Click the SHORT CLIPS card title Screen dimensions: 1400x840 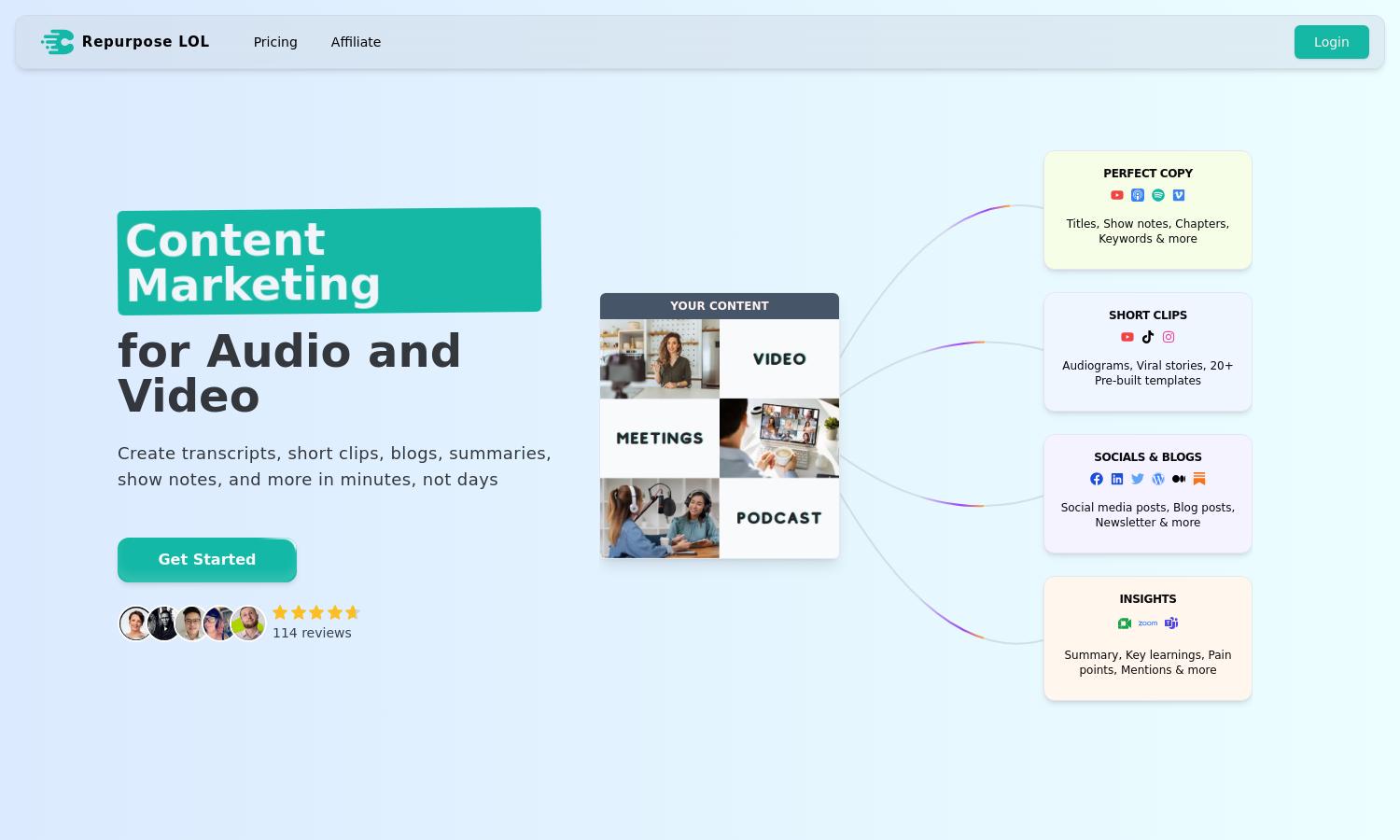coord(1148,315)
